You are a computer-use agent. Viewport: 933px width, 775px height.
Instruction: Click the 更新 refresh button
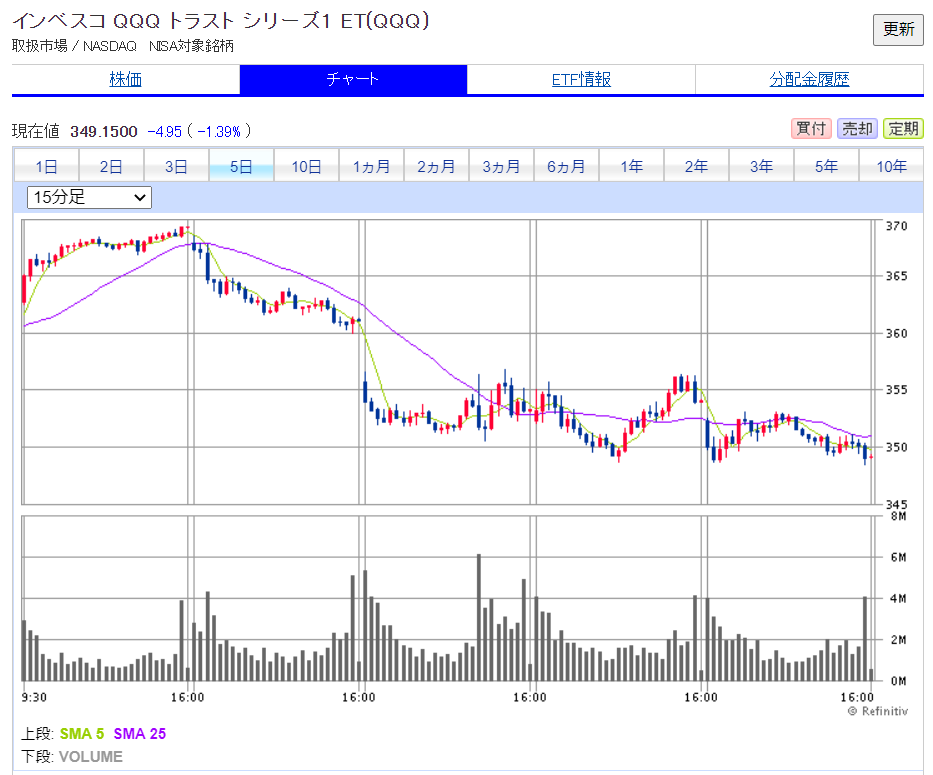(898, 29)
